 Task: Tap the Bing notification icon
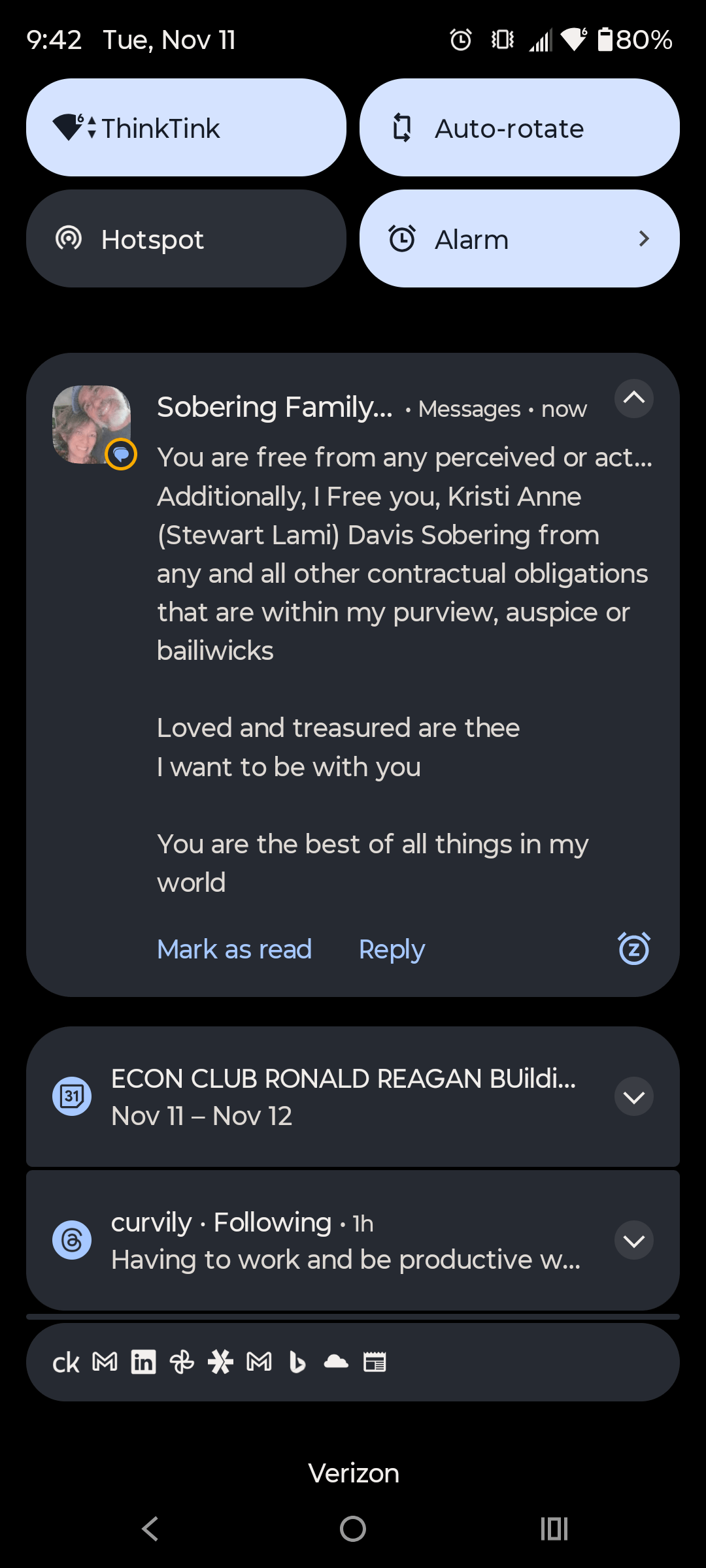tap(297, 1362)
